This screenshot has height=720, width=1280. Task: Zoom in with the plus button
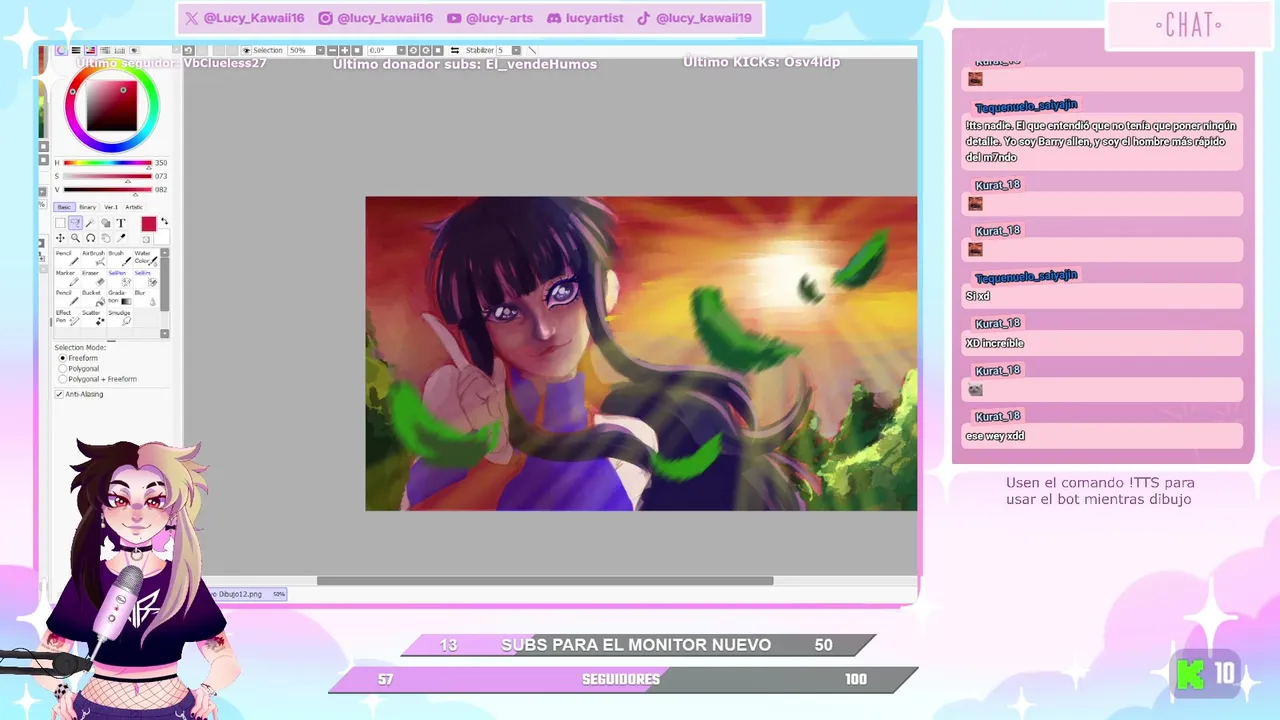click(x=344, y=50)
